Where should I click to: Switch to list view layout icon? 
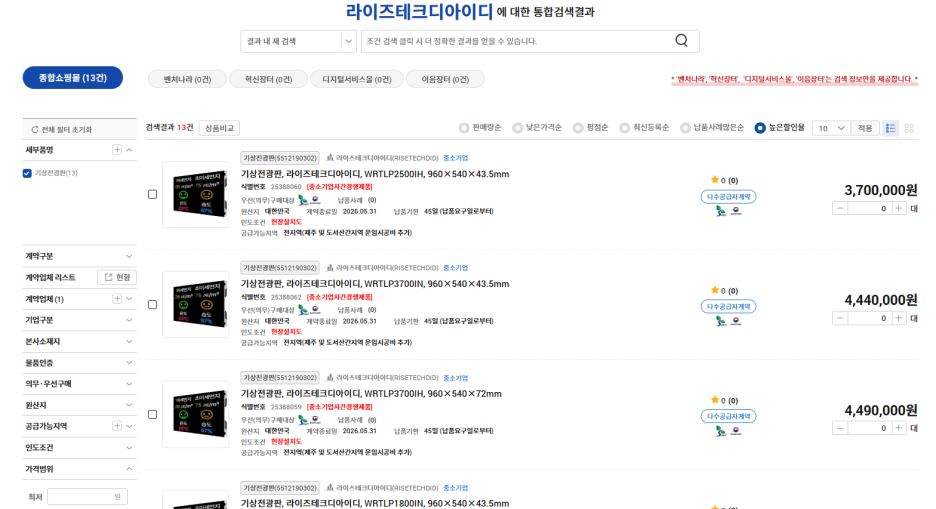pos(891,128)
